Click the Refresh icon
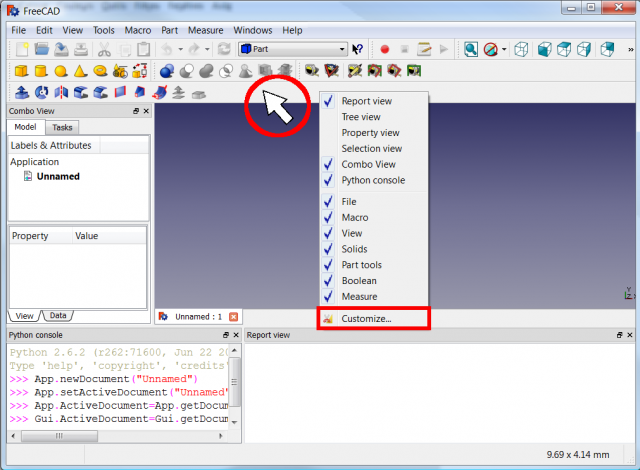The image size is (640, 470). point(224,49)
